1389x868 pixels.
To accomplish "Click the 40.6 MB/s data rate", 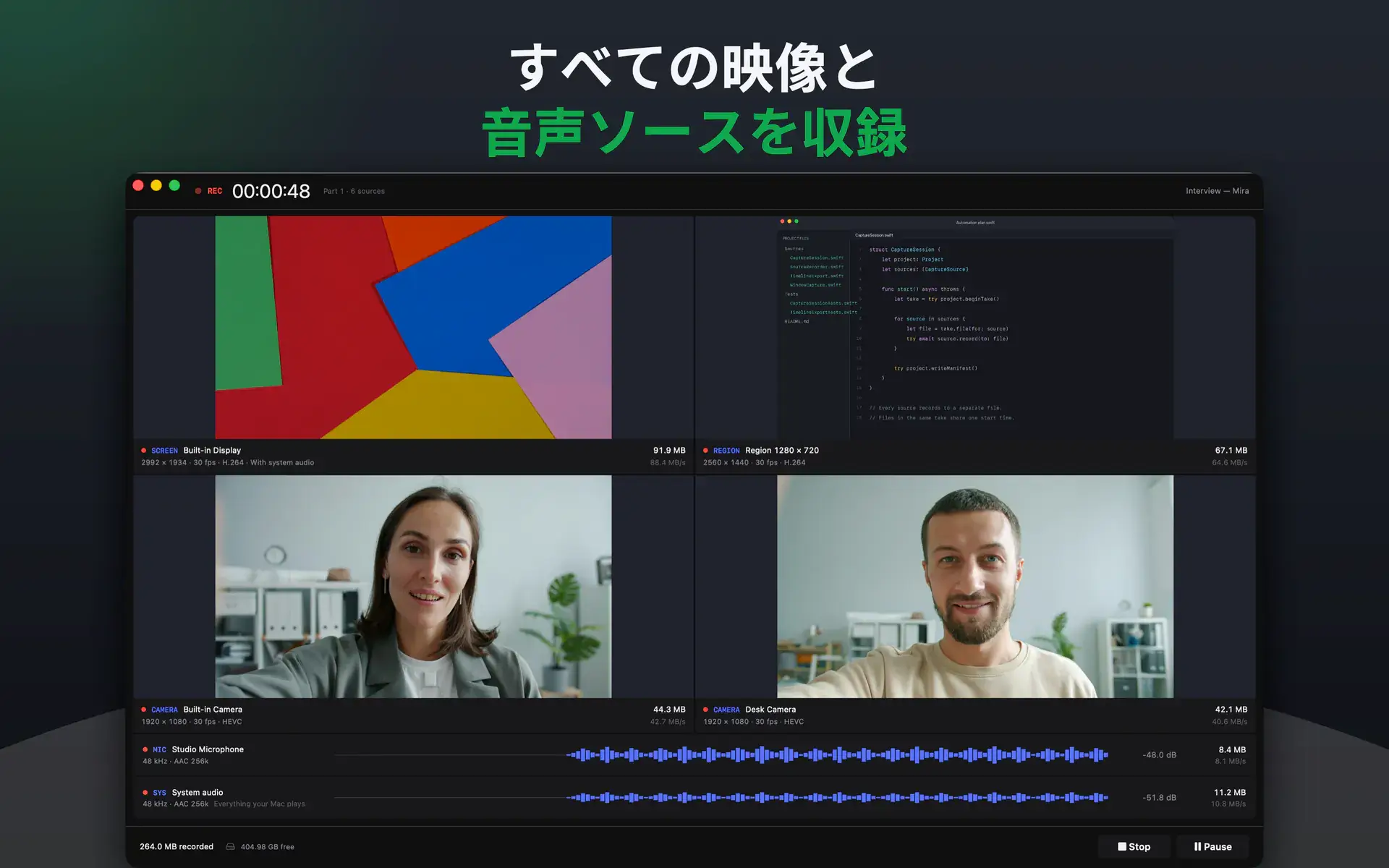I will 1230,722.
